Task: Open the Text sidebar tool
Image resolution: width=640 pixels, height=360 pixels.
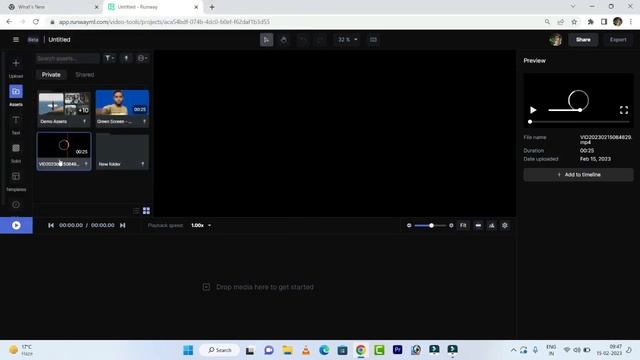Action: [x=16, y=120]
